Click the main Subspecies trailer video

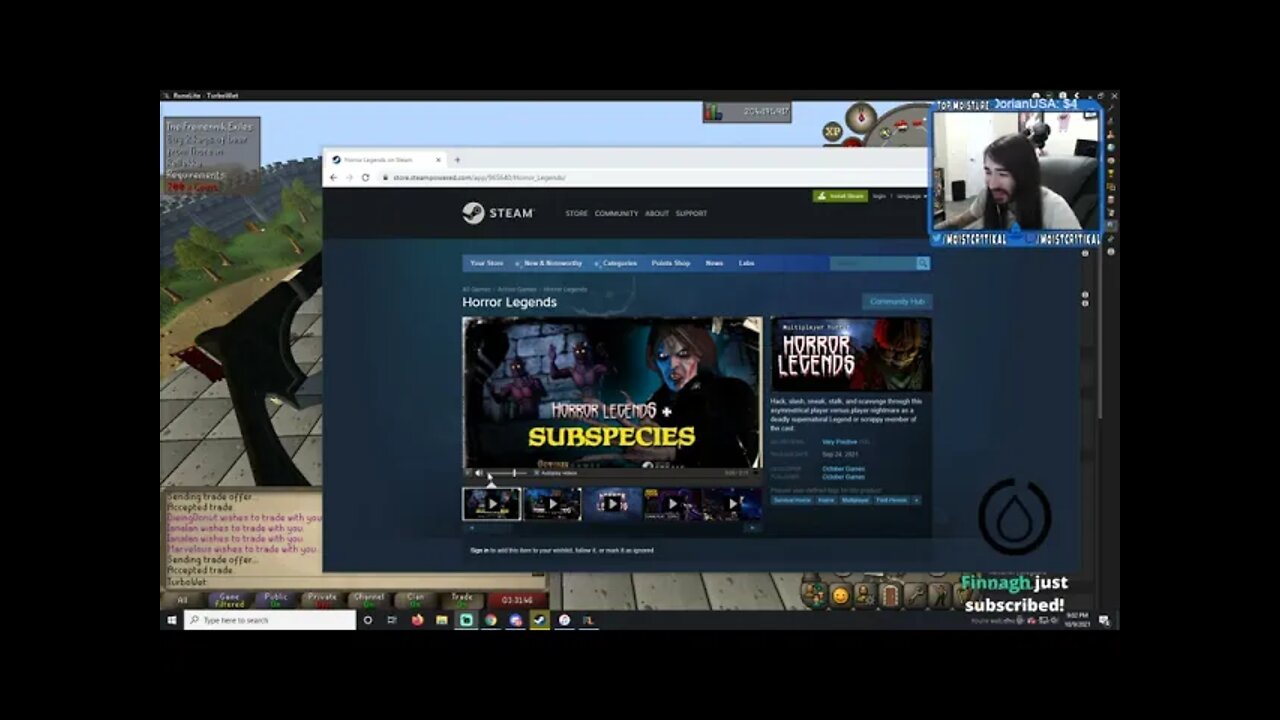point(612,392)
